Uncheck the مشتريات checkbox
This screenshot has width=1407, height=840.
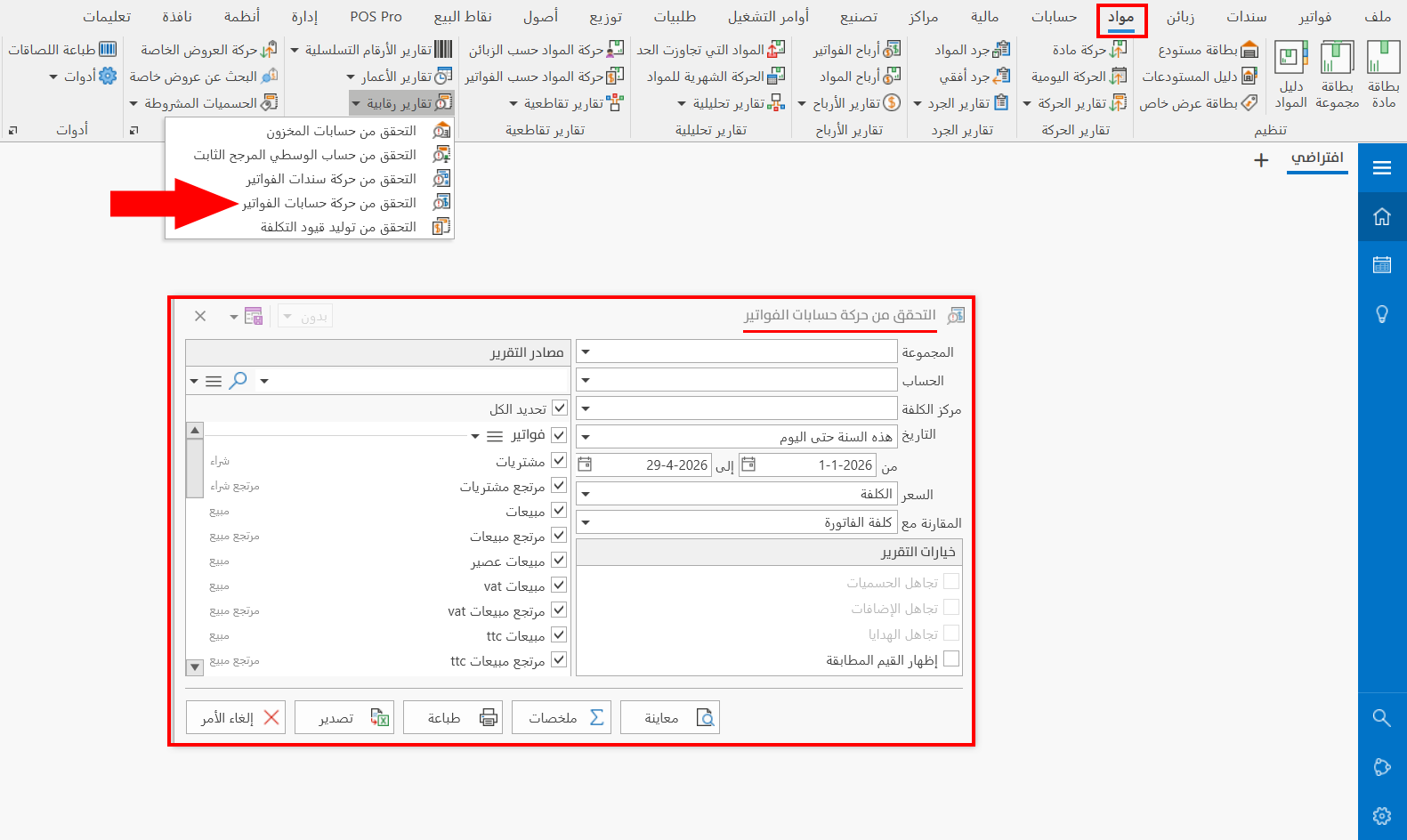[559, 460]
